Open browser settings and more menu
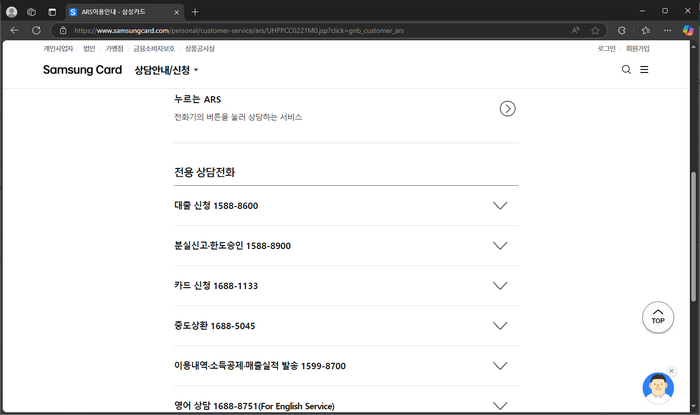The height and width of the screenshot is (415, 700). pyautogui.click(x=667, y=30)
